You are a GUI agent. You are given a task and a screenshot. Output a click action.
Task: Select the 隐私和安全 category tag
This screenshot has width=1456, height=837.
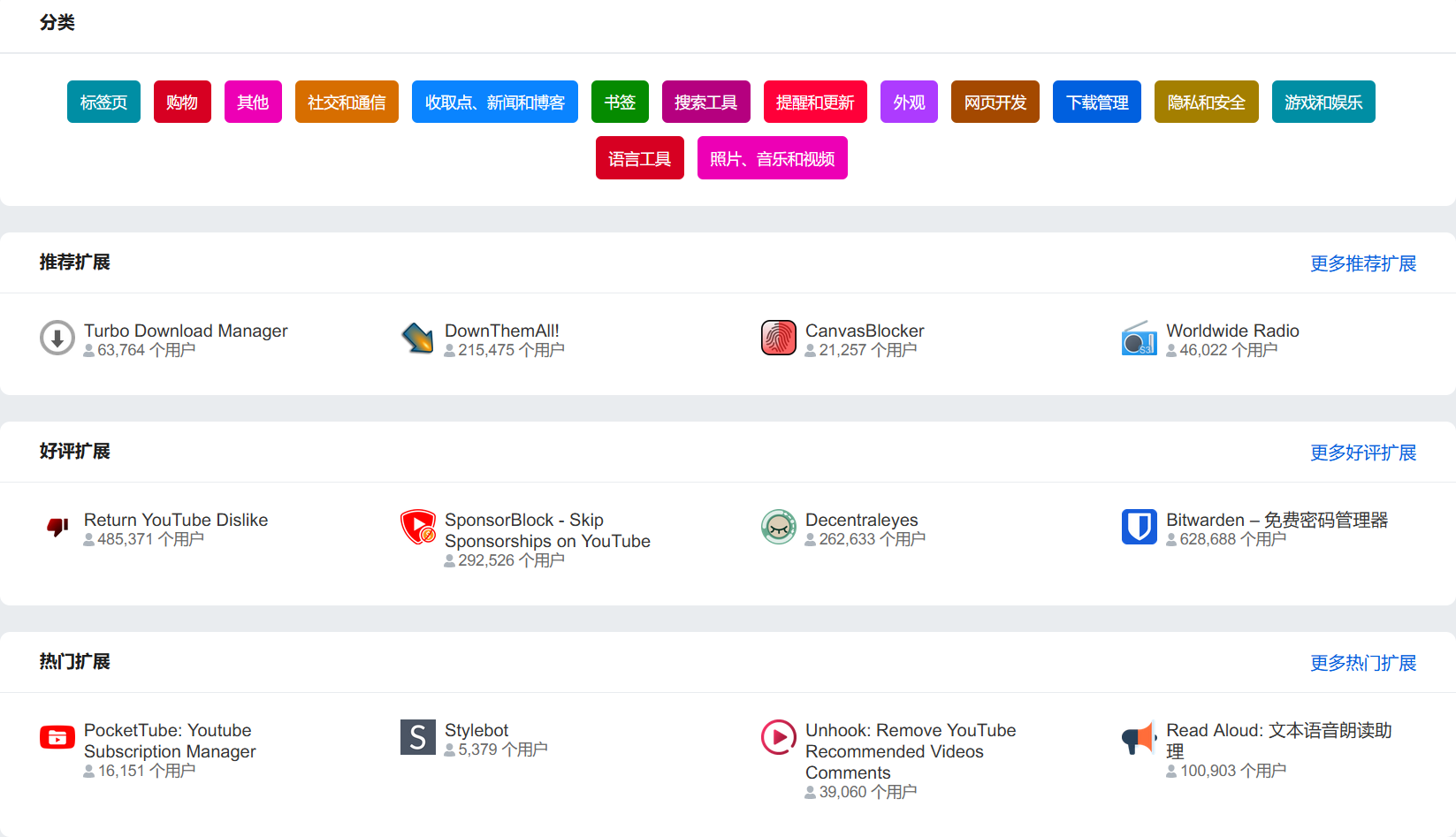(x=1206, y=102)
